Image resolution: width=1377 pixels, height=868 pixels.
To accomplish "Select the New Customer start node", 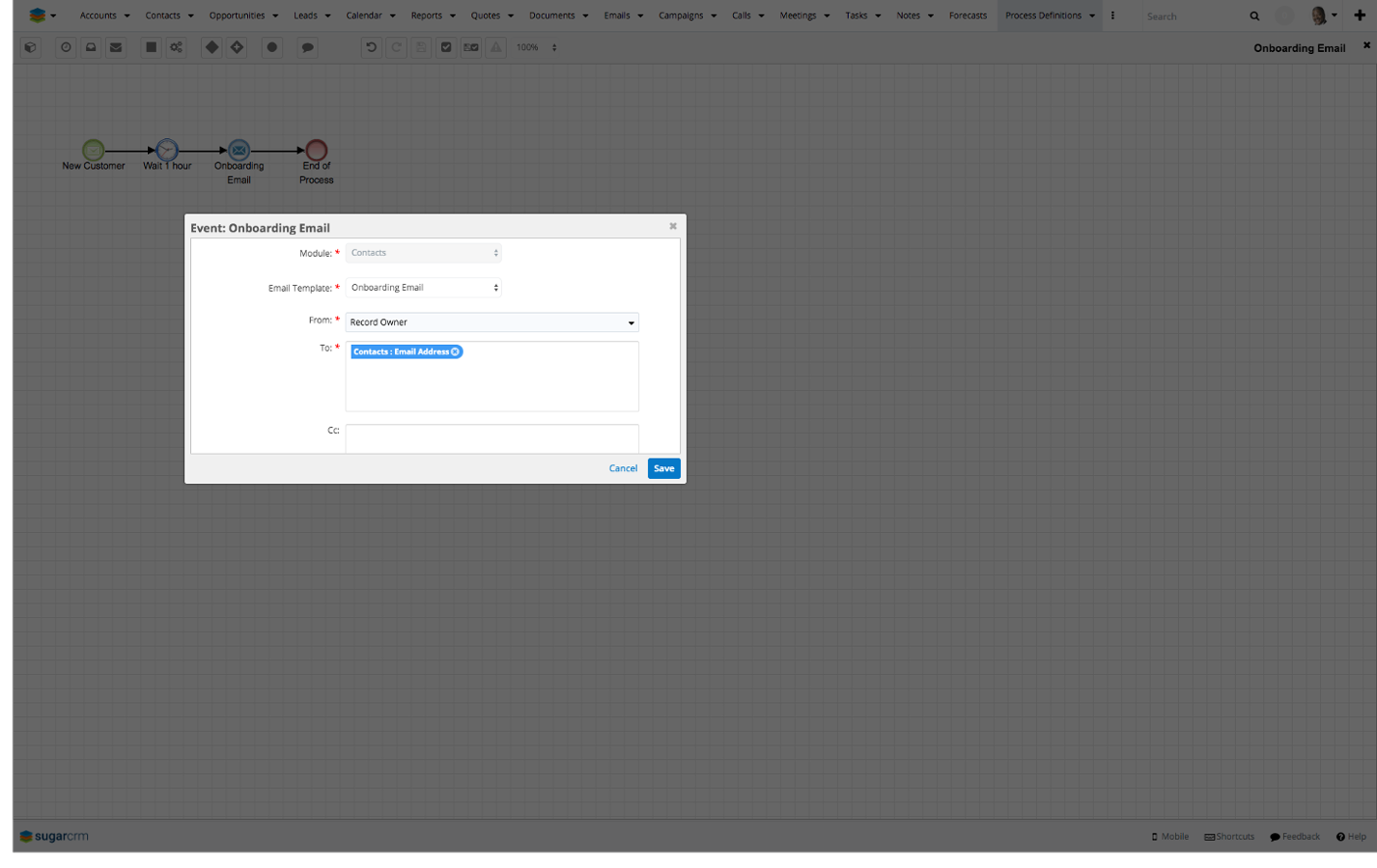I will point(93,150).
